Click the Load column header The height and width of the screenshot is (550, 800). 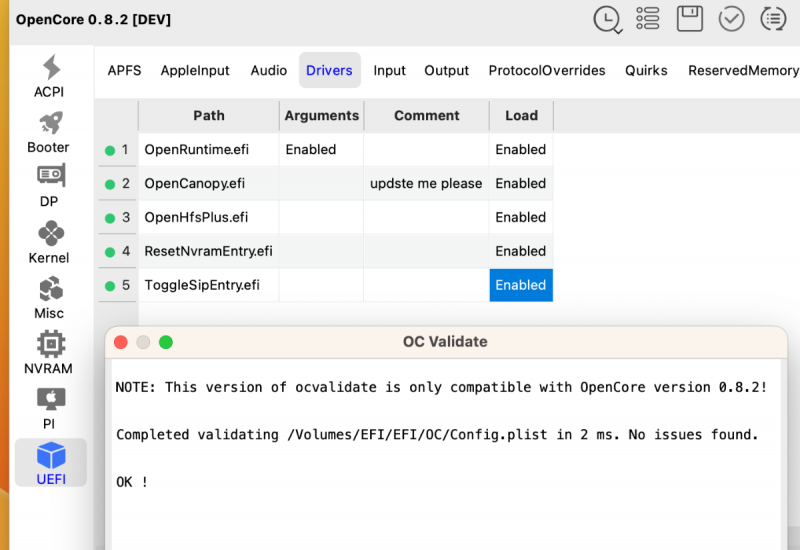520,116
